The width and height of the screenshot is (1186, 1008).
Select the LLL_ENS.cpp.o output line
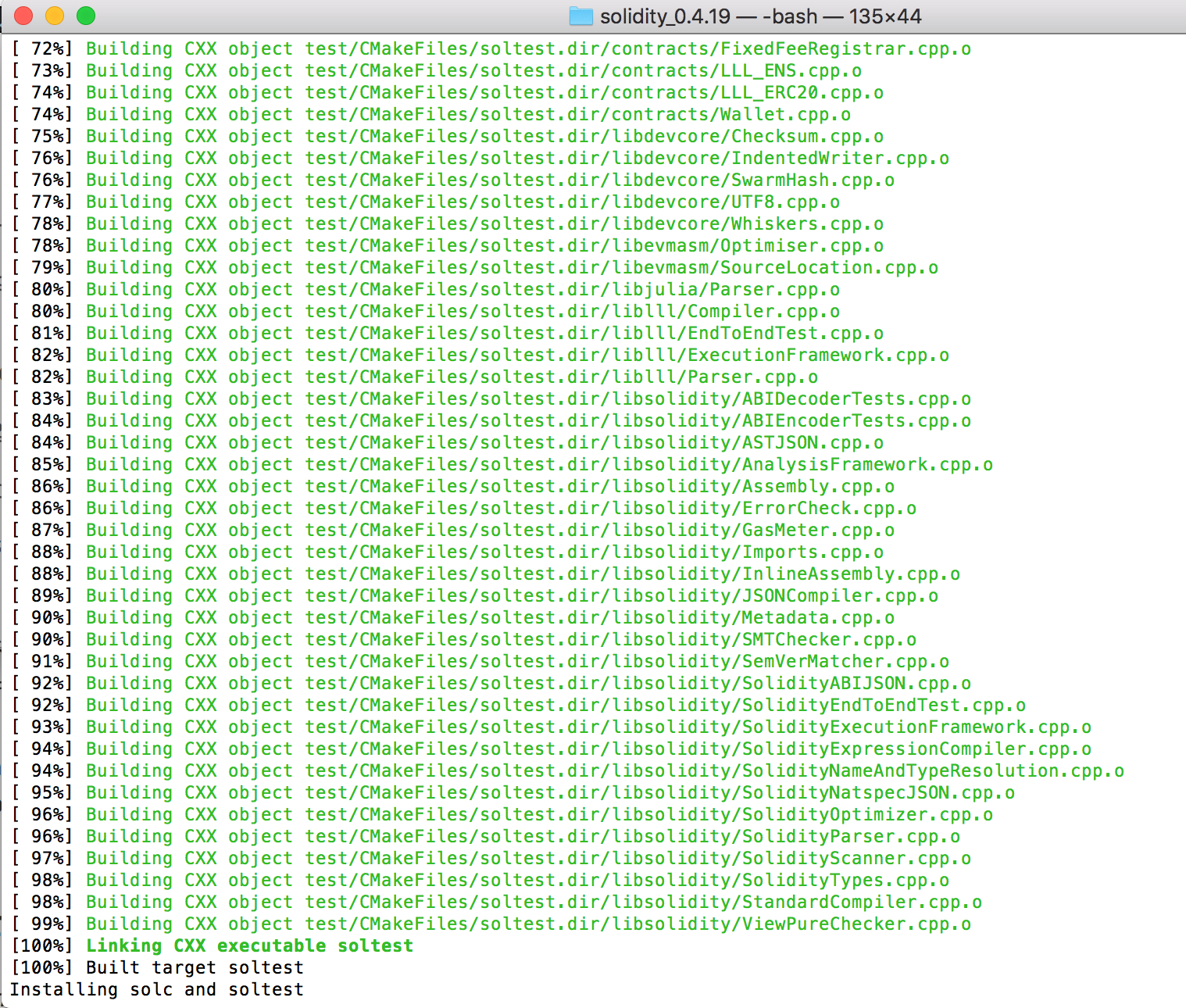436,70
